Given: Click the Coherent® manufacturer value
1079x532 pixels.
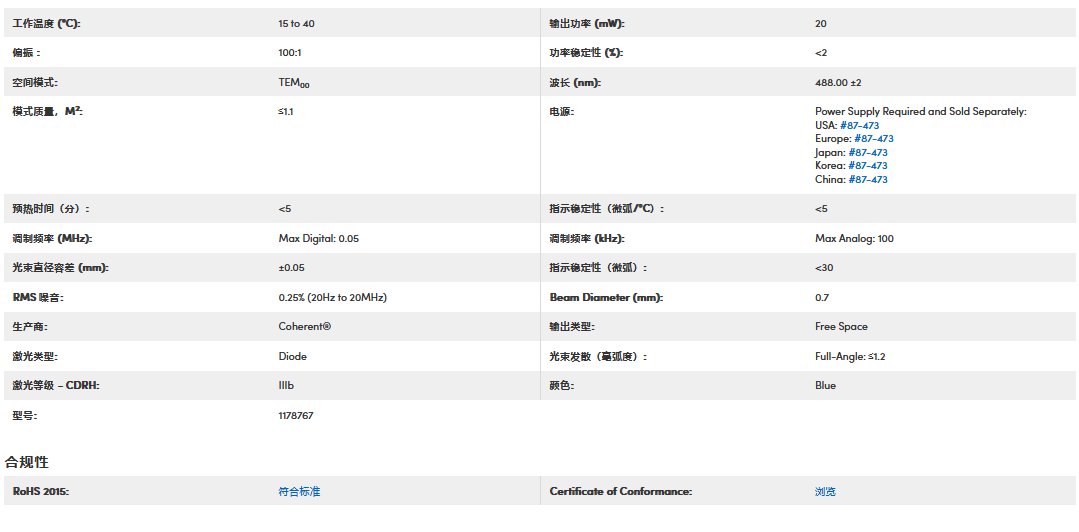Looking at the screenshot, I should [305, 326].
